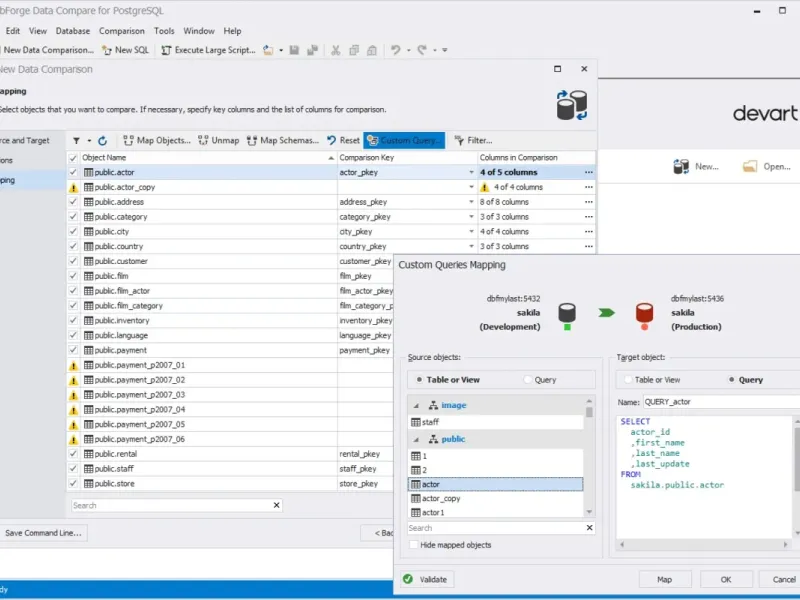
Task: Uncheck the public.actor row checkbox
Action: coord(73,172)
